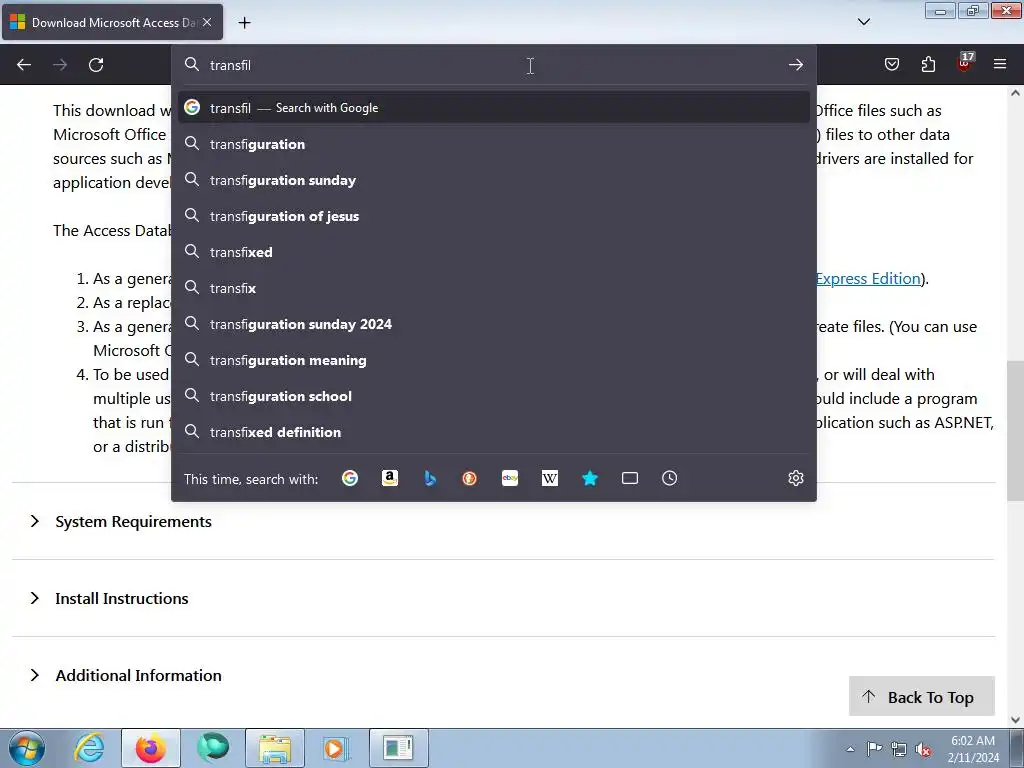Search this time with DuckDuckGo
The image size is (1024, 768).
(x=470, y=478)
